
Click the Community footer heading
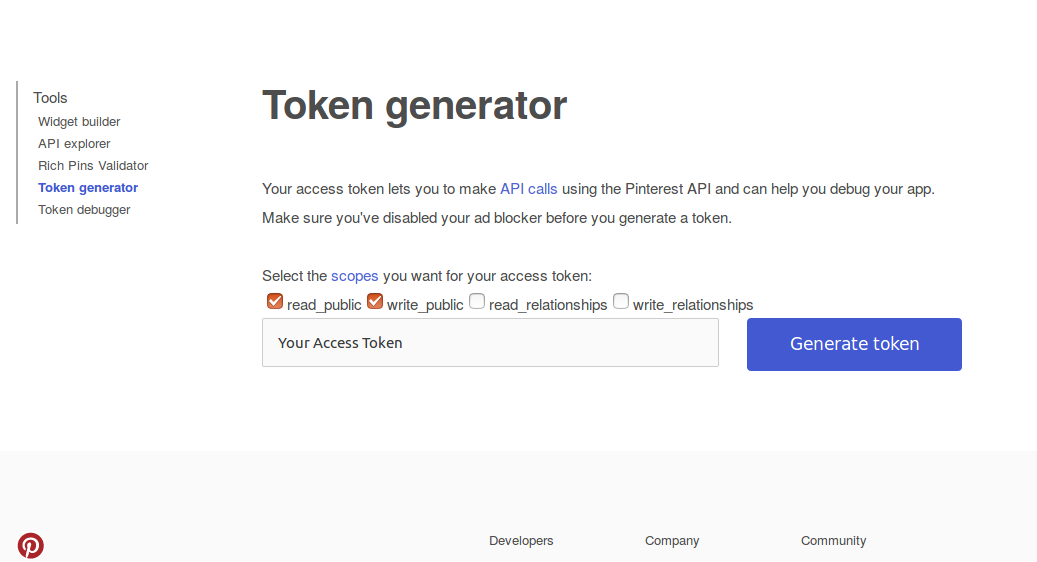(x=833, y=541)
